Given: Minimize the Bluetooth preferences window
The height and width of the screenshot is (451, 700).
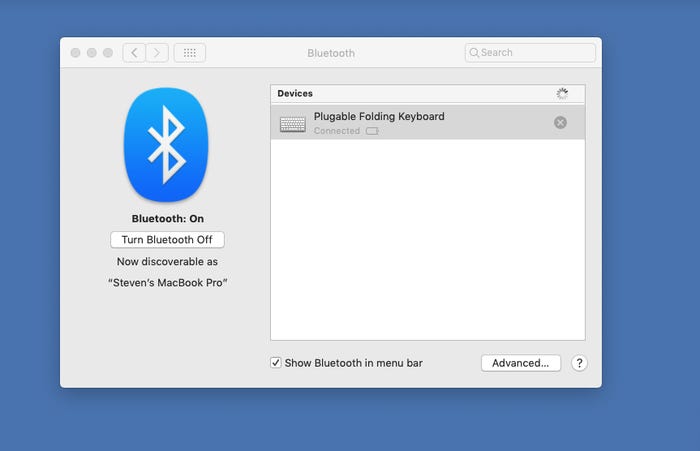Looking at the screenshot, I should [92, 53].
